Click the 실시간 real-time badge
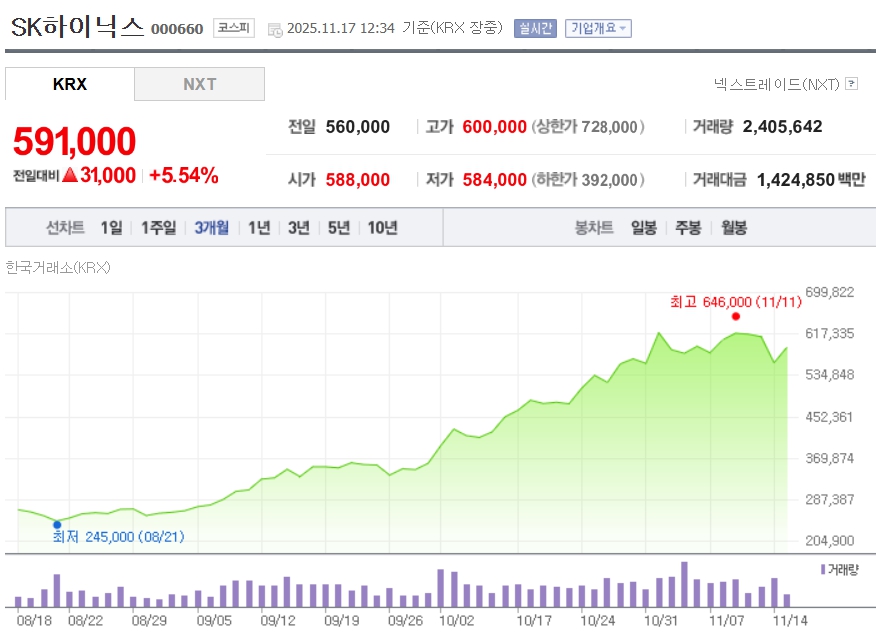The image size is (876, 639). pyautogui.click(x=535, y=28)
